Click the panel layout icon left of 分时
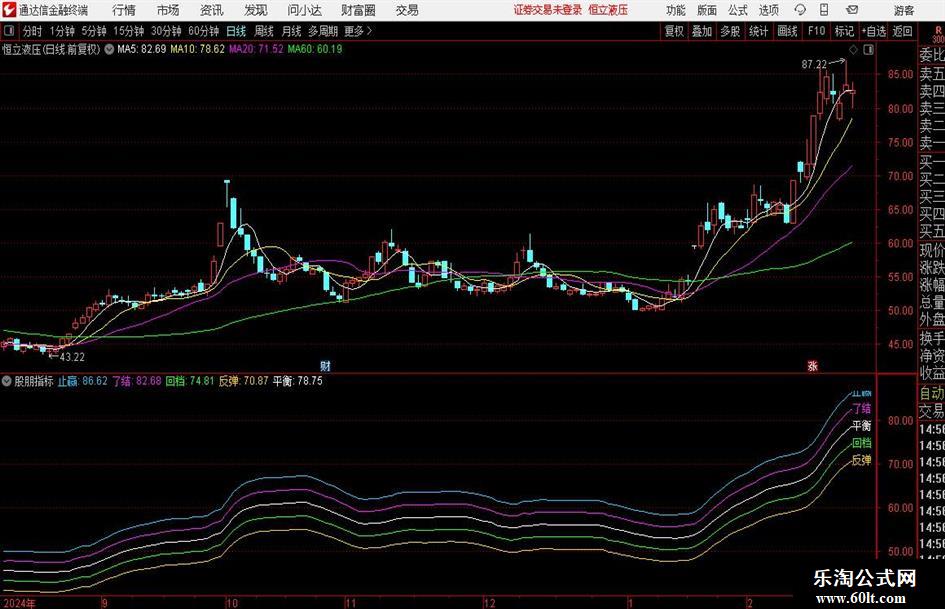945x609 pixels. coord(8,31)
